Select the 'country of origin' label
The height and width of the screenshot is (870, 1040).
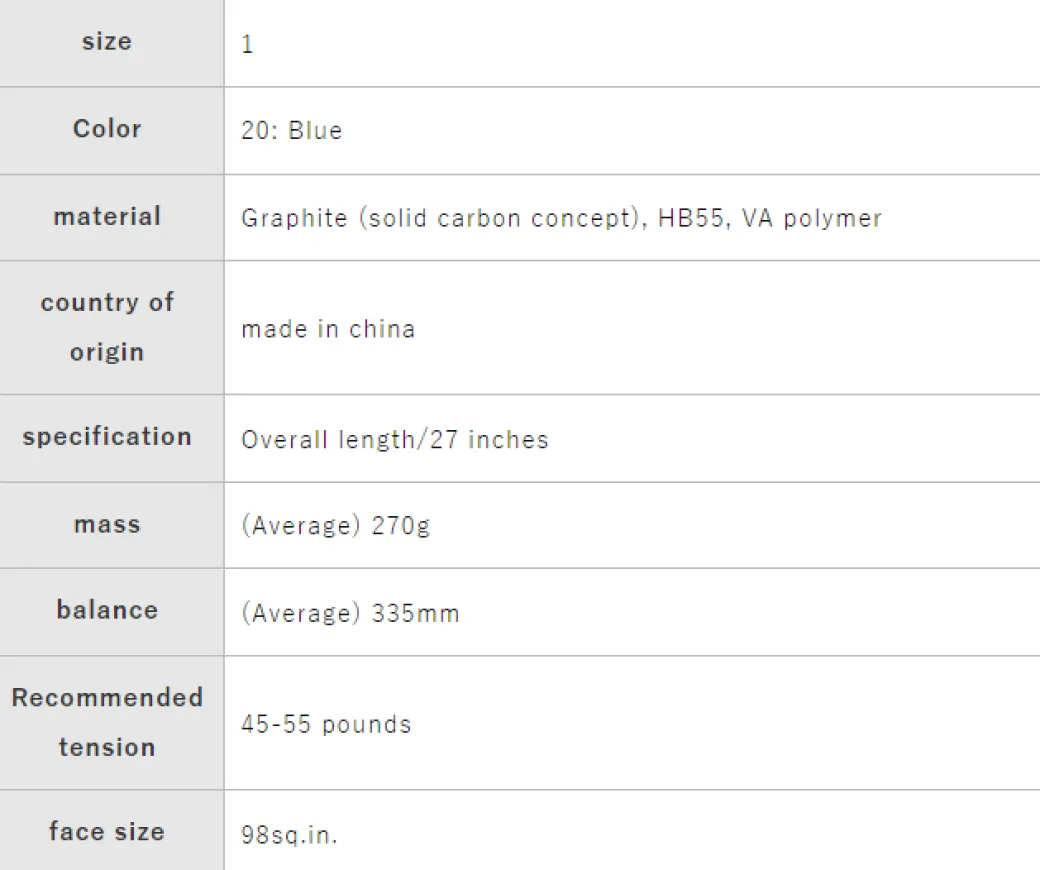107,327
